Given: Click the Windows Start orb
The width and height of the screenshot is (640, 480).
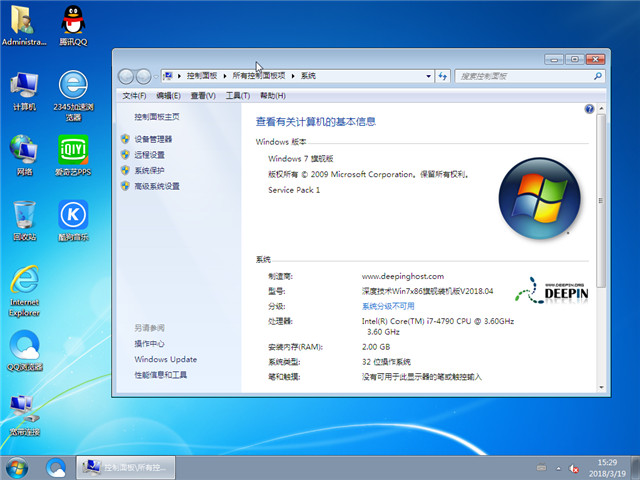Looking at the screenshot, I should 17,468.
